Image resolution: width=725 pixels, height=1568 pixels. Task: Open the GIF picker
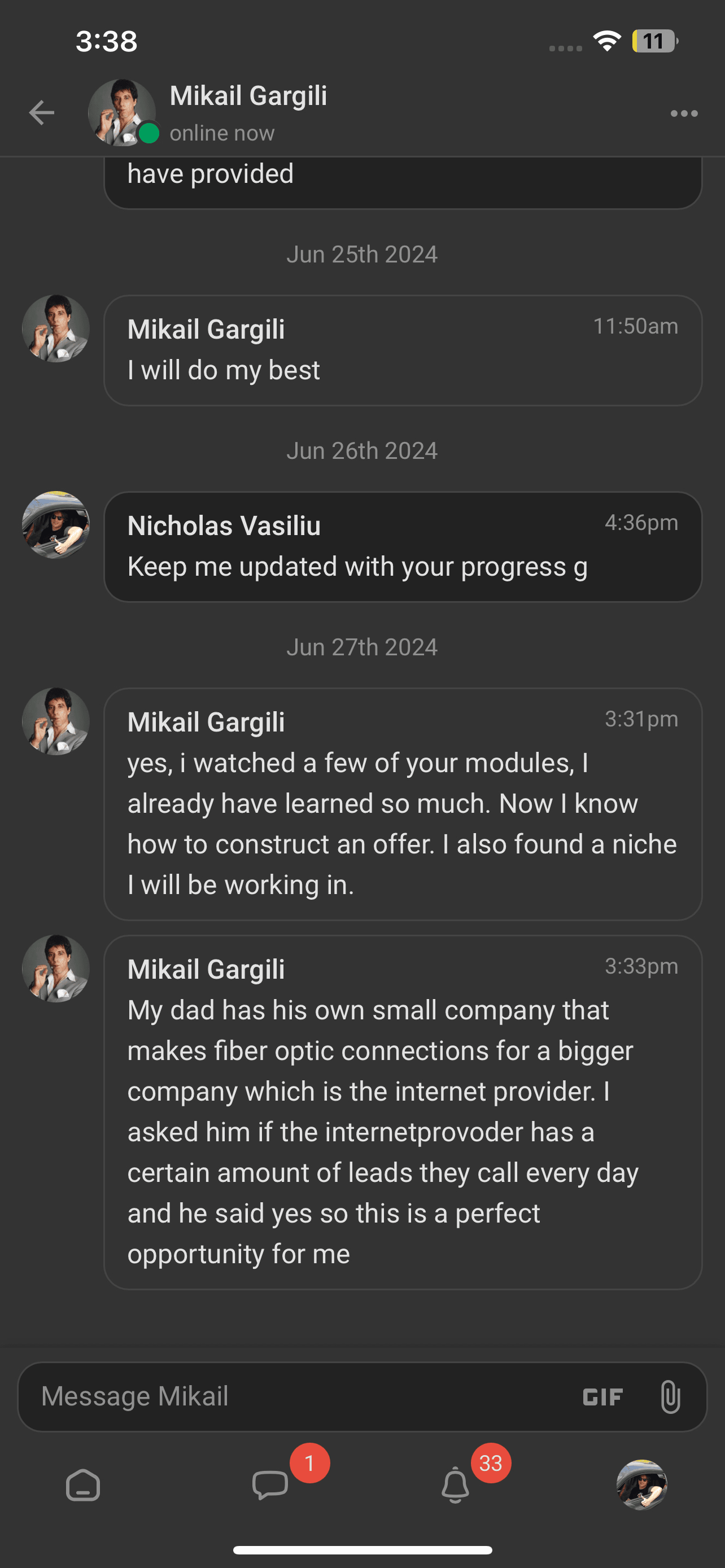[x=602, y=1397]
